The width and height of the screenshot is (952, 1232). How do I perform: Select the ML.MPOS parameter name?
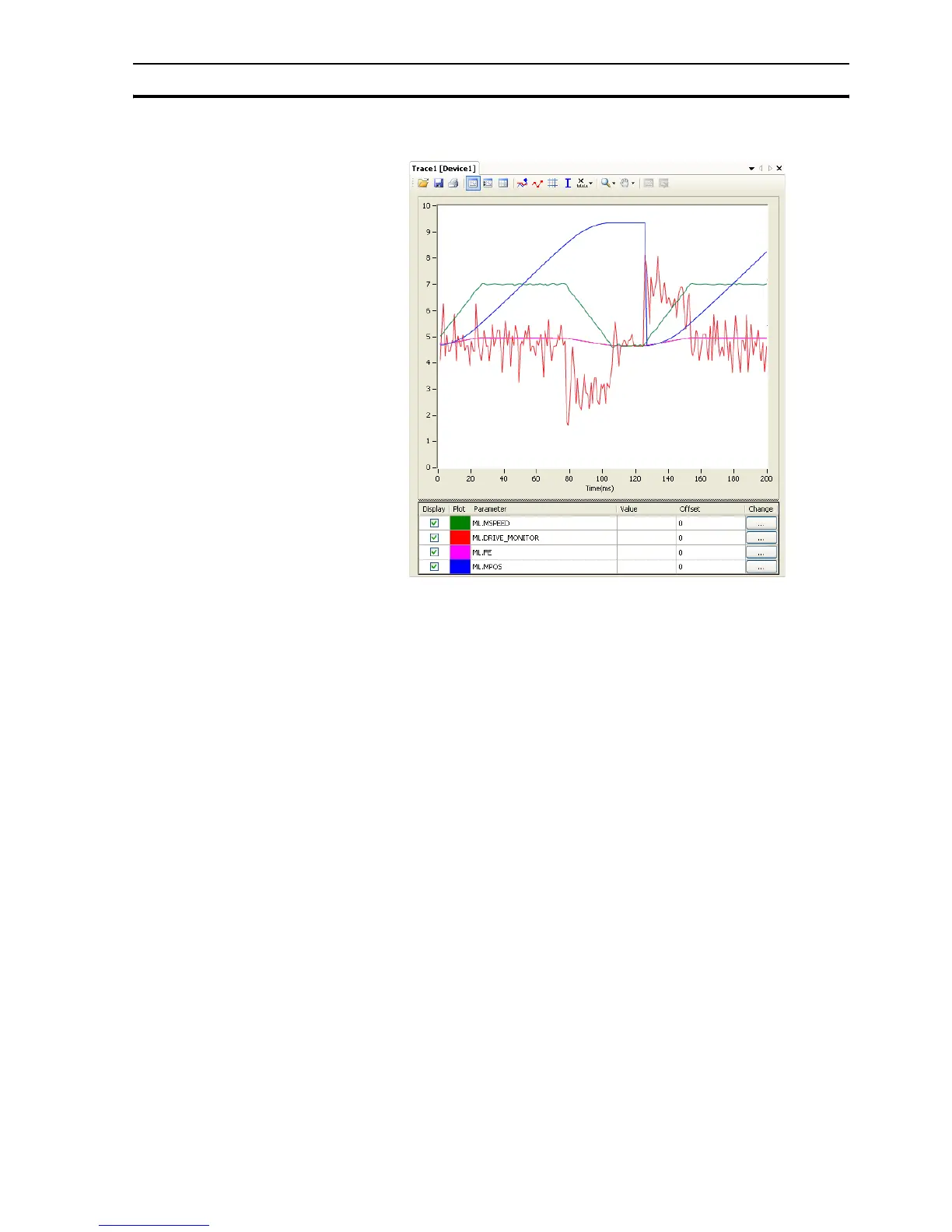[487, 567]
